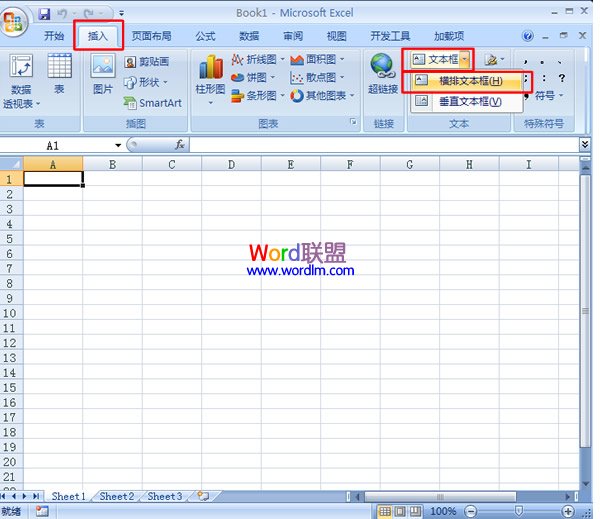Insert a Hyperlink (超链接)
The width and height of the screenshot is (600, 519).
[383, 73]
